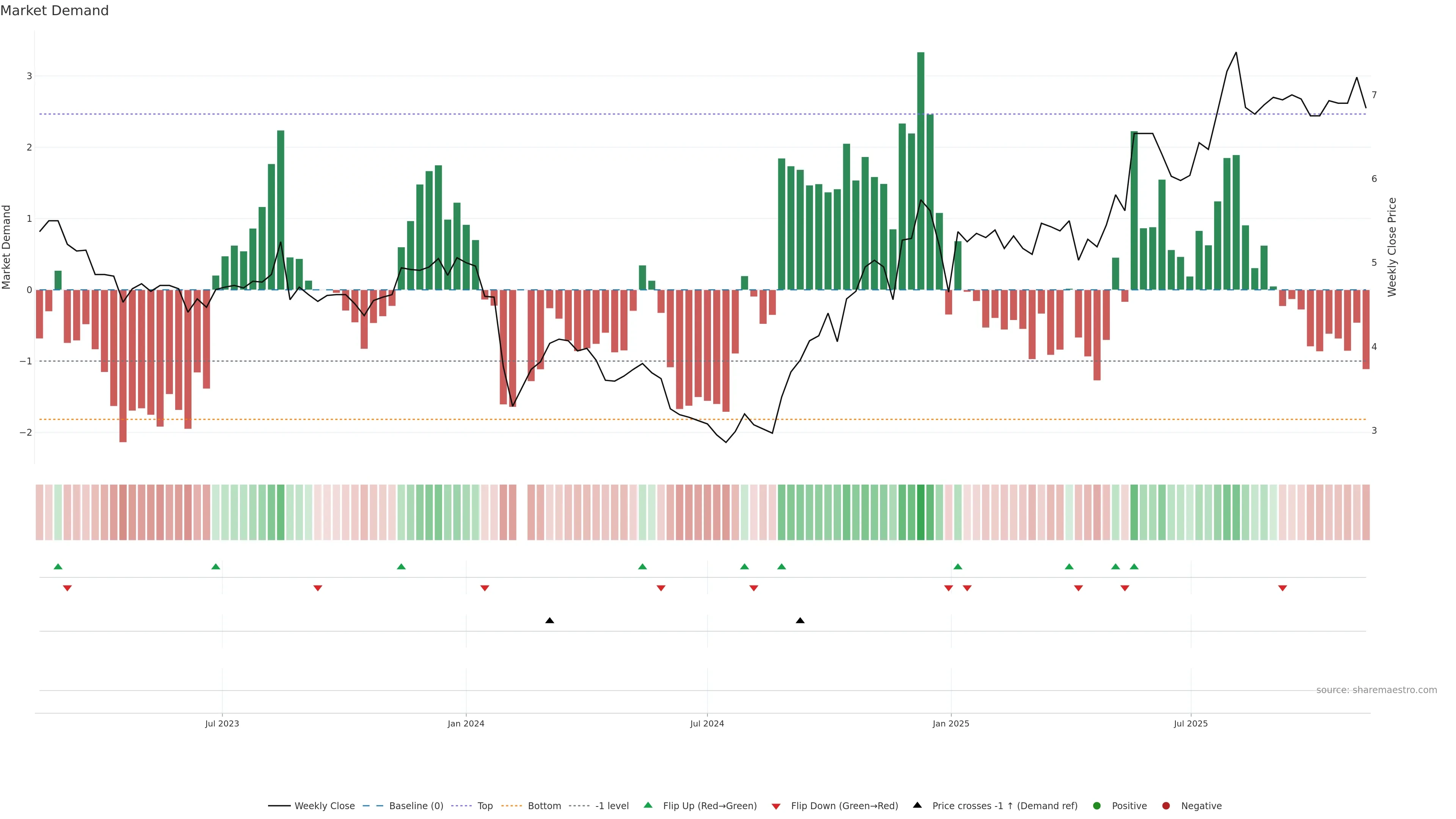Click the first black price-cross triangle marker

[549, 621]
